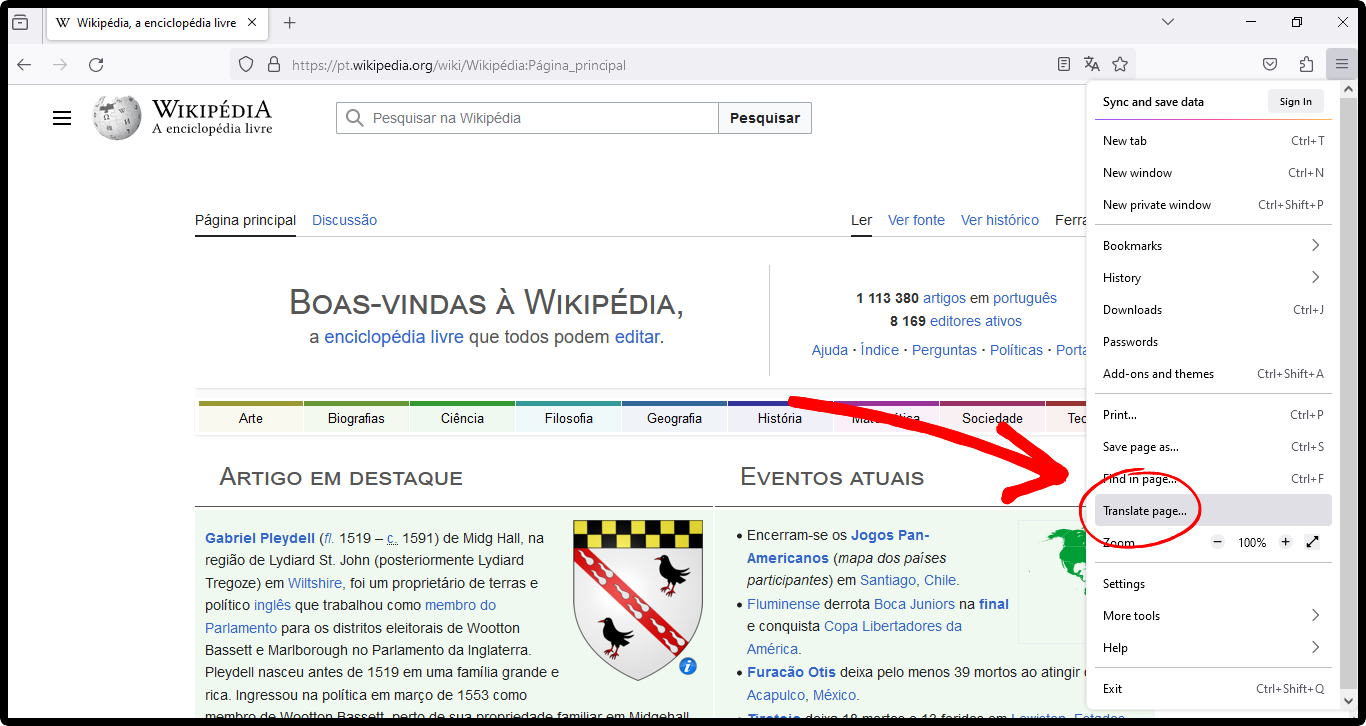Screen dimensions: 1366x726
Task: Close the Wikipédia browser tab
Action: click(x=251, y=23)
